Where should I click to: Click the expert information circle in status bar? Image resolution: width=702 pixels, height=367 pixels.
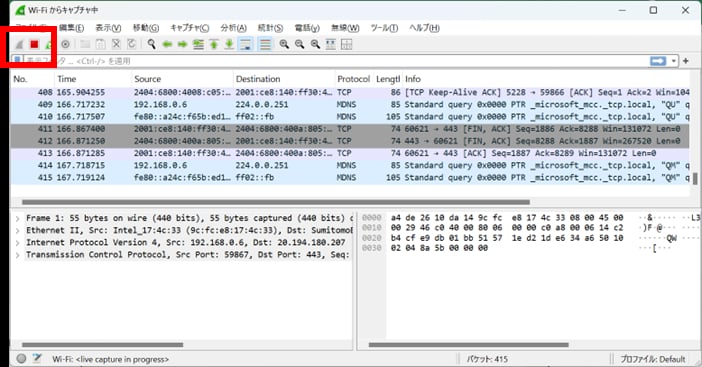[21, 358]
